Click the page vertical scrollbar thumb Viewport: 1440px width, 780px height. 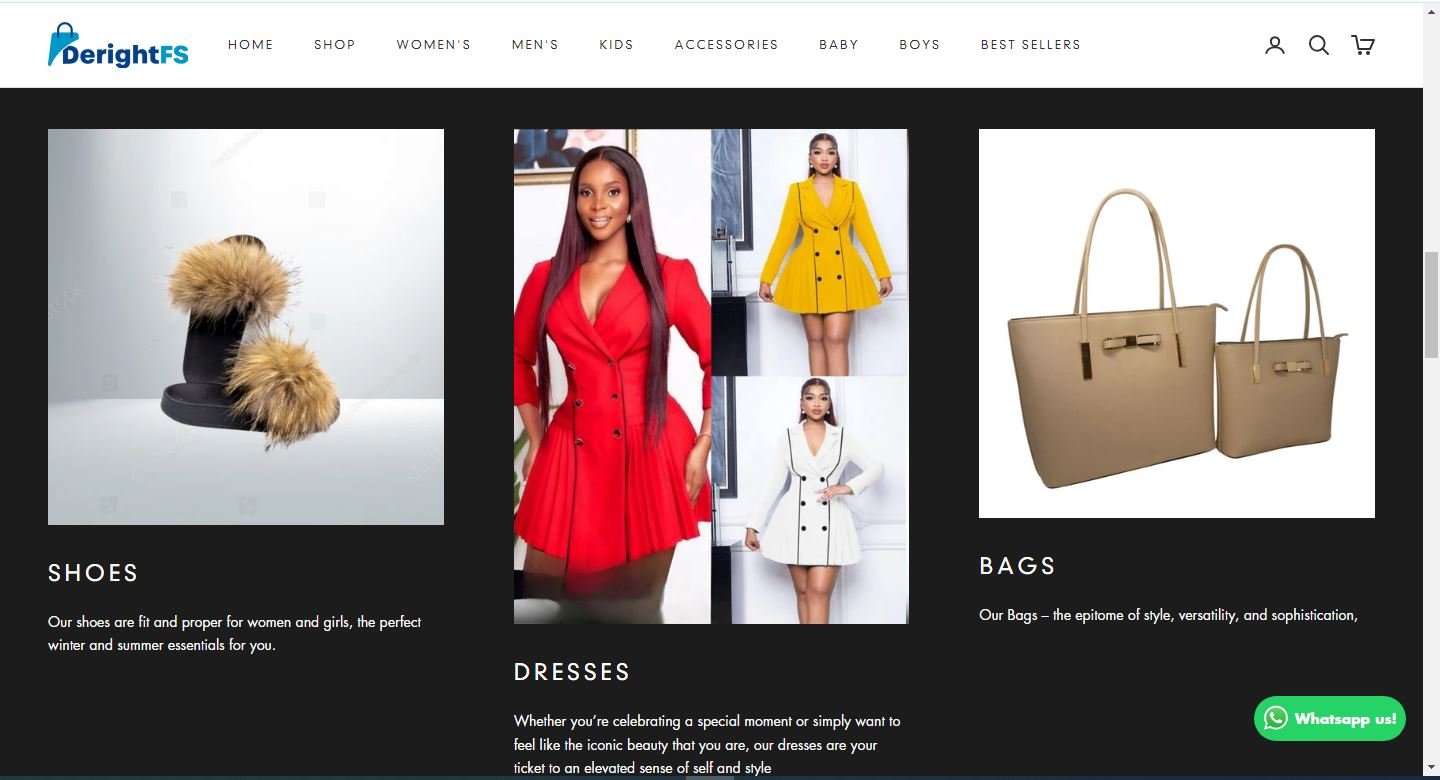(1431, 305)
